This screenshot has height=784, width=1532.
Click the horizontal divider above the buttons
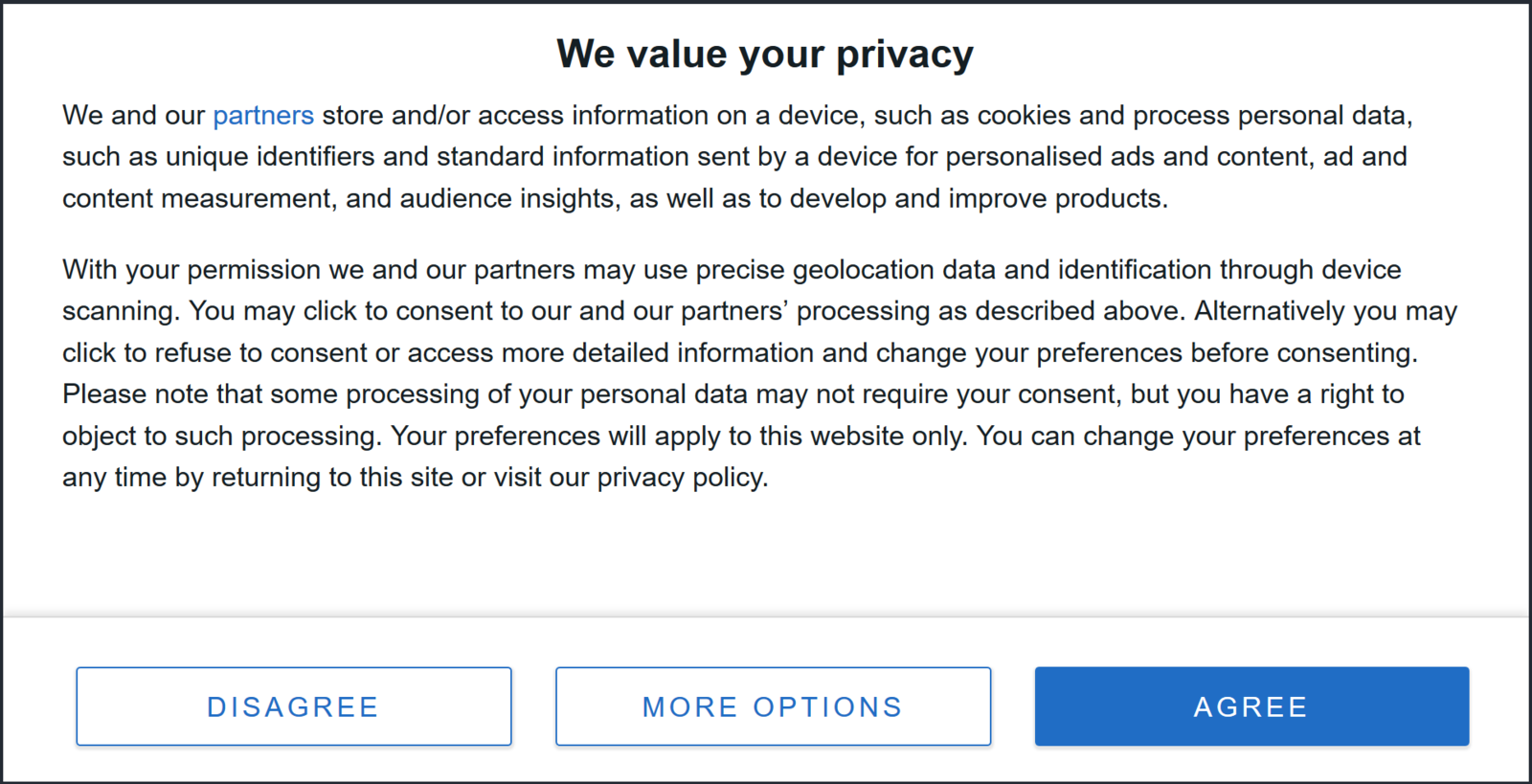pyautogui.click(x=766, y=617)
